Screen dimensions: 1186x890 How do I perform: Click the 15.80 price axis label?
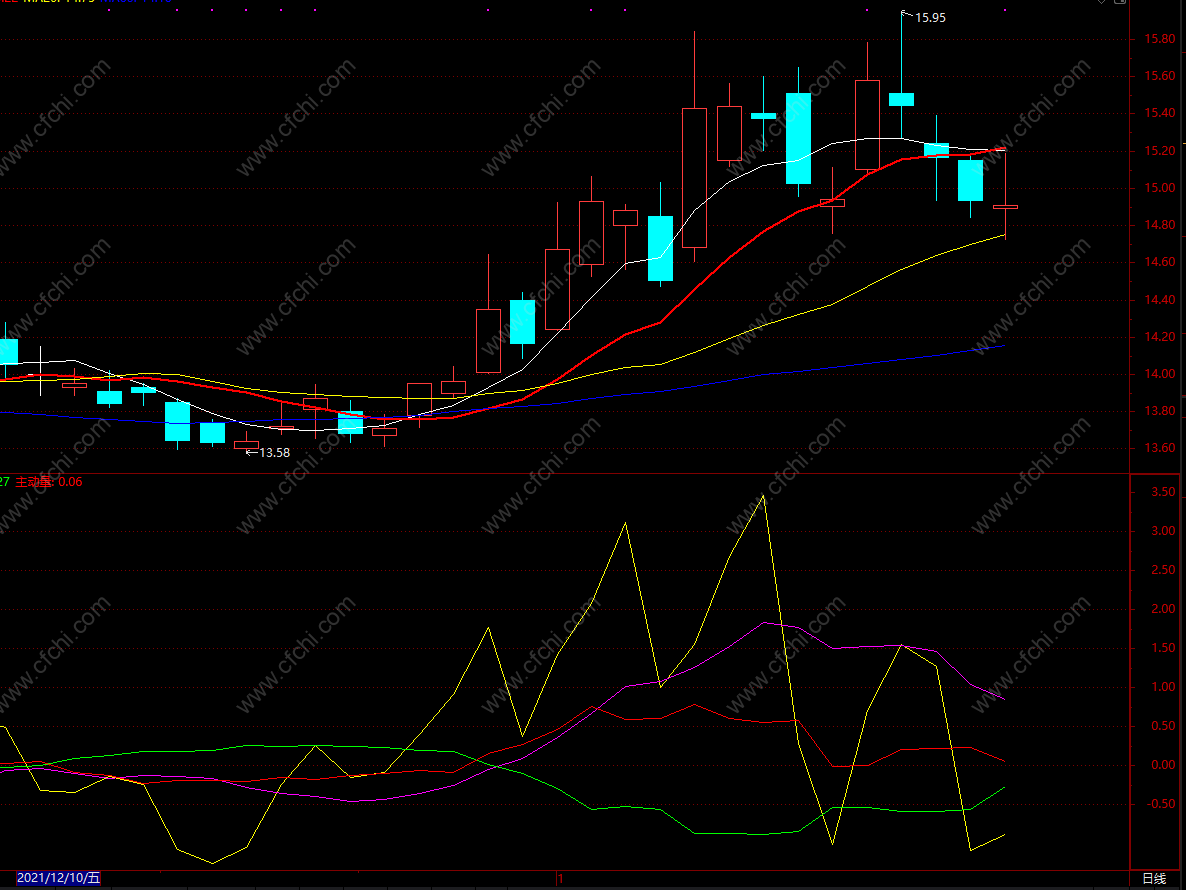pyautogui.click(x=1160, y=39)
